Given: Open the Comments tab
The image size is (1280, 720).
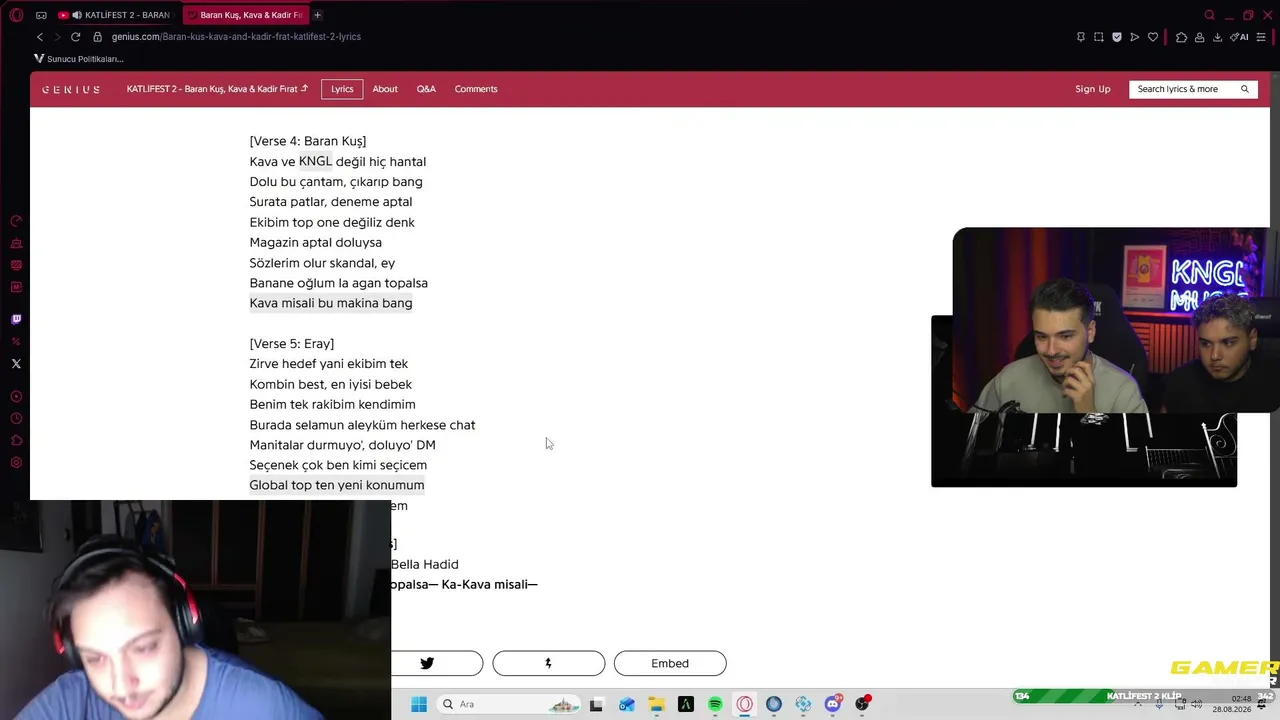Looking at the screenshot, I should pos(476,89).
